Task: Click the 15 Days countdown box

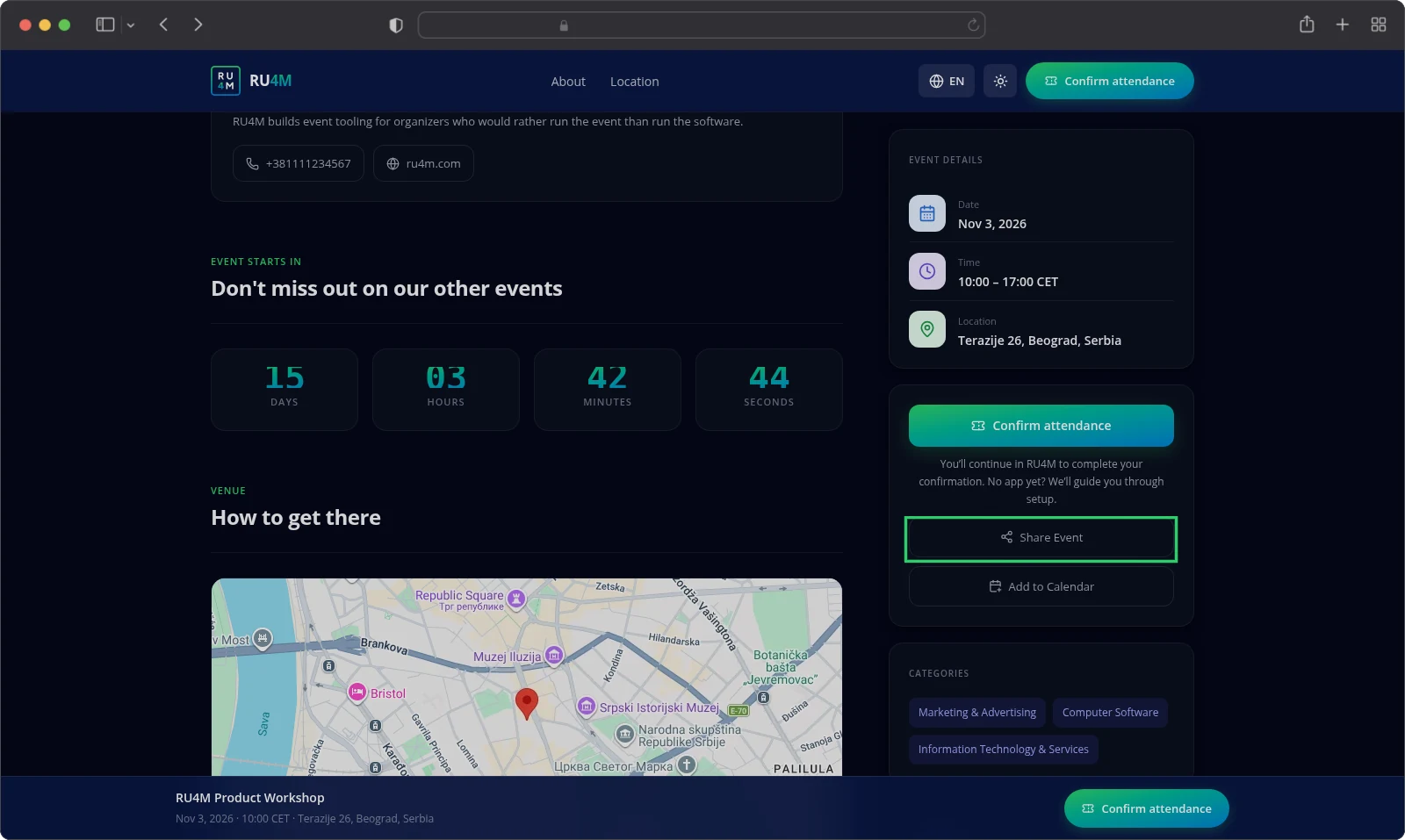Action: point(285,390)
